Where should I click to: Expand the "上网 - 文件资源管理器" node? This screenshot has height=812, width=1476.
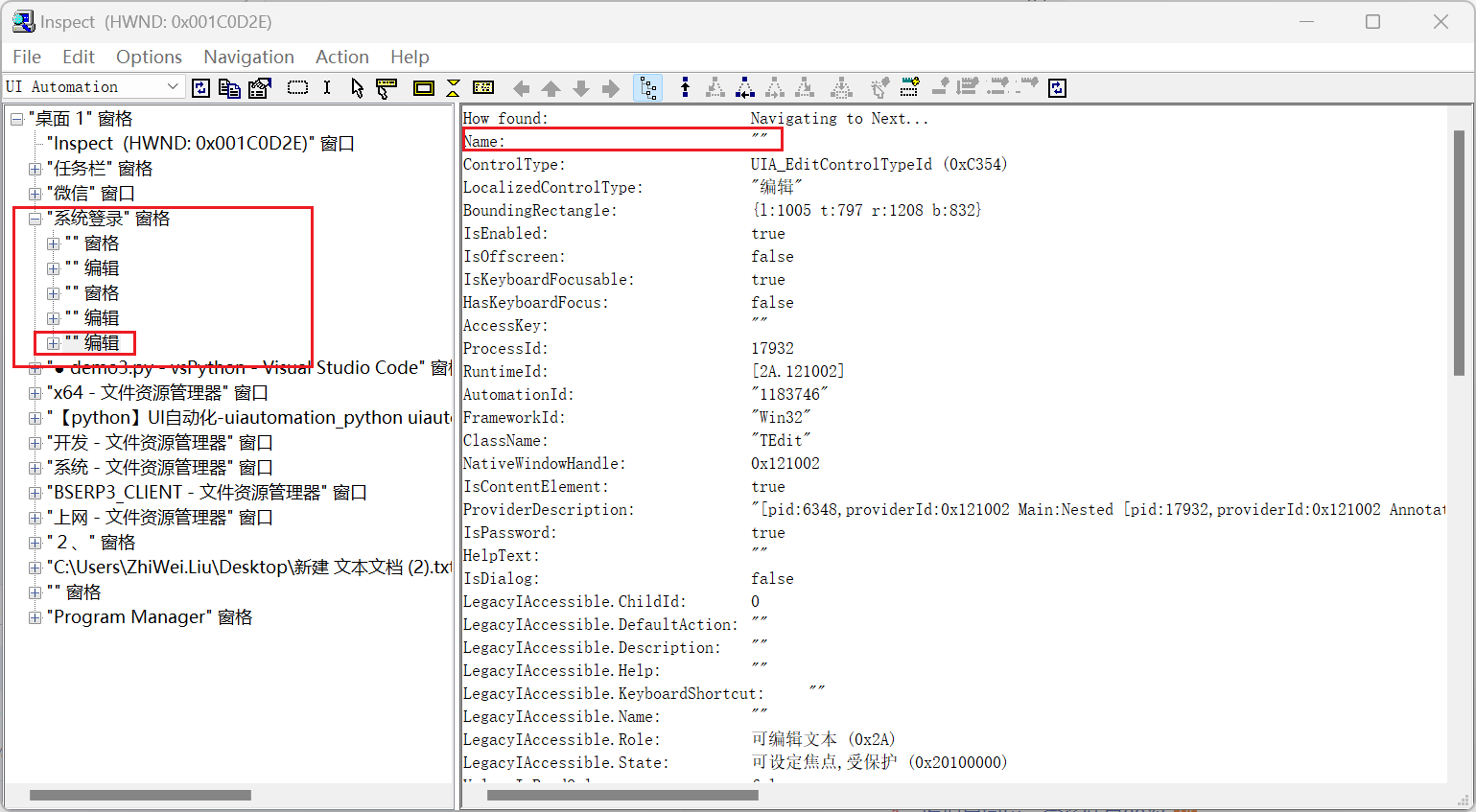35,518
